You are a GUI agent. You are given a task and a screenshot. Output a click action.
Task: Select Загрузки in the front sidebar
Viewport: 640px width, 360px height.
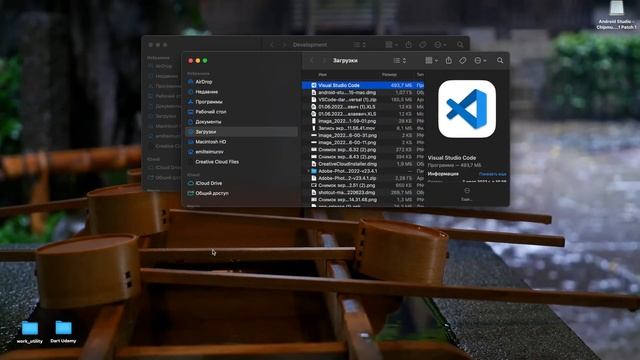(242, 131)
